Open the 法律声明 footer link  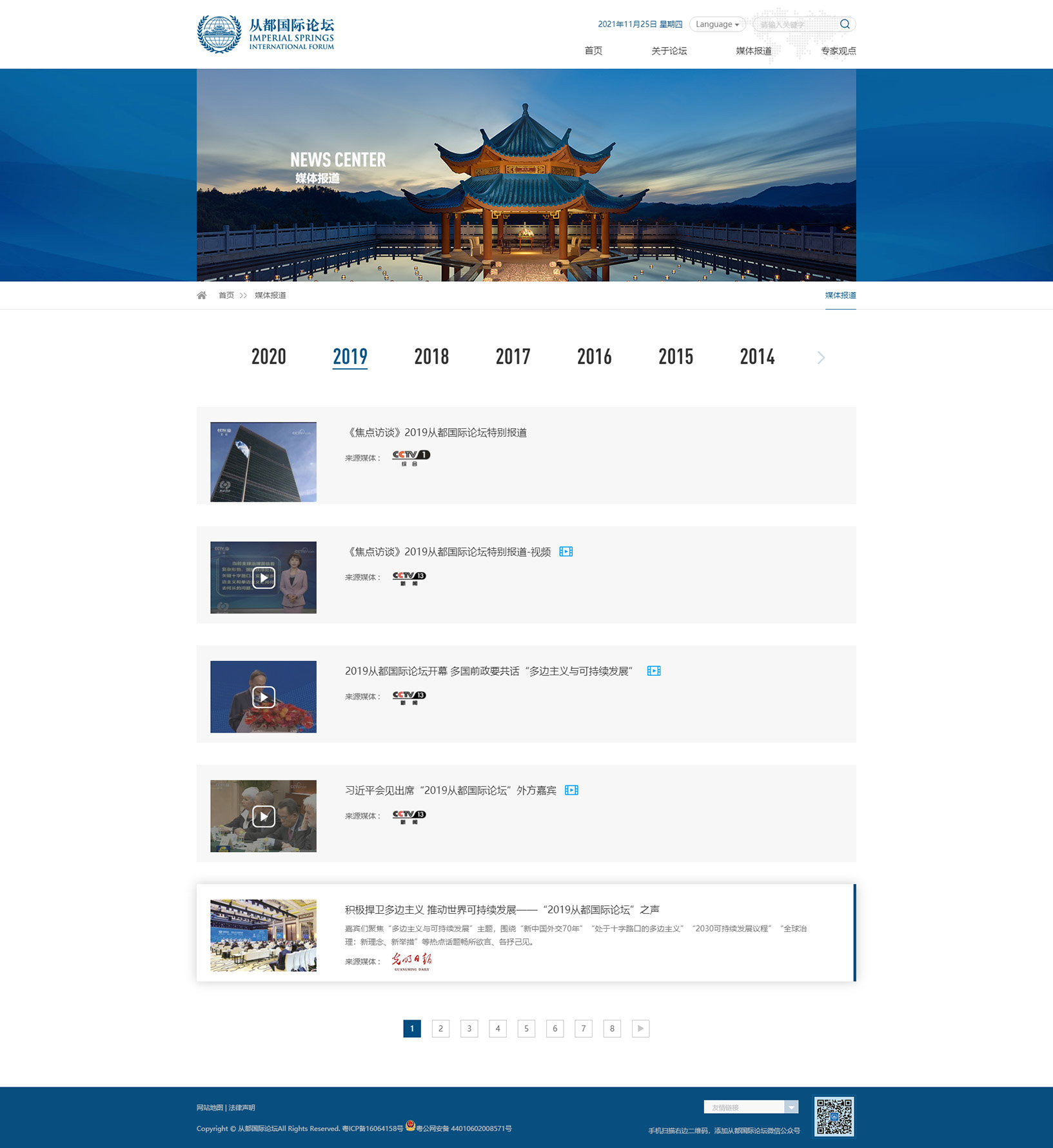click(242, 1108)
